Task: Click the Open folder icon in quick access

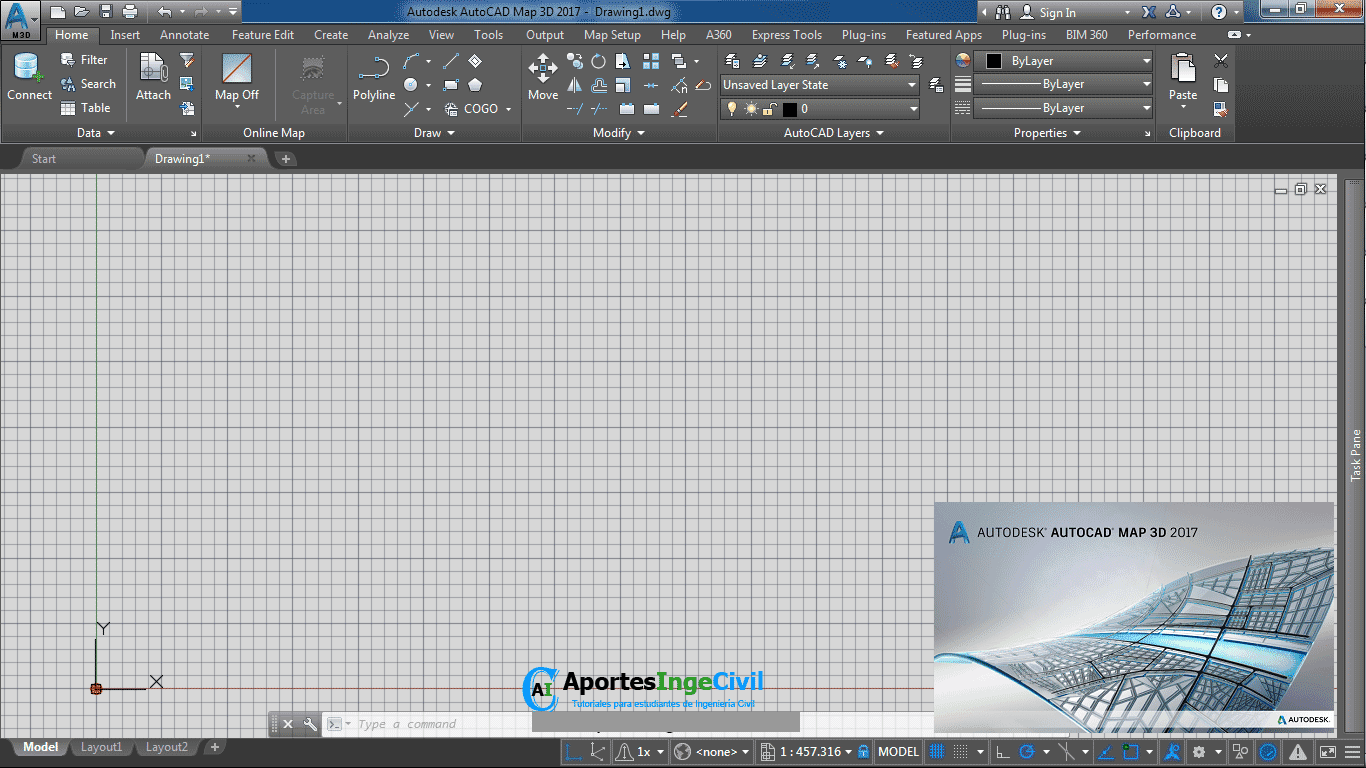Action: click(x=81, y=12)
